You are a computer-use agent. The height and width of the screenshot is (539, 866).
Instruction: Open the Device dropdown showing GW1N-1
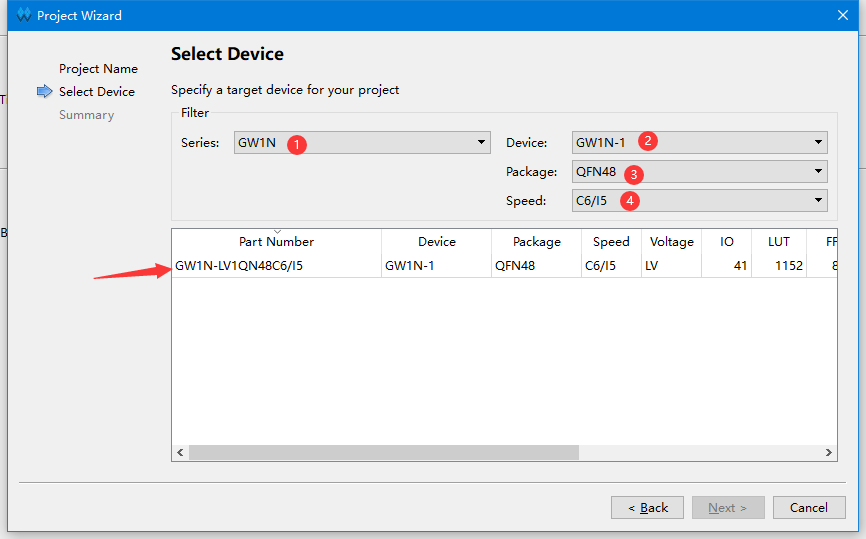coord(699,142)
